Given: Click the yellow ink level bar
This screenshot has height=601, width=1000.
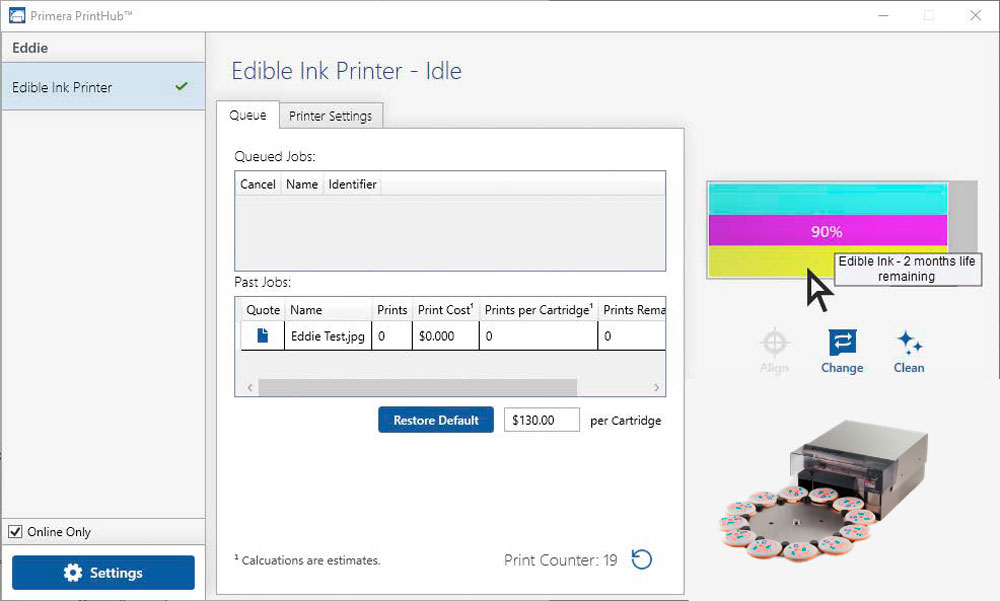Looking at the screenshot, I should [771, 262].
